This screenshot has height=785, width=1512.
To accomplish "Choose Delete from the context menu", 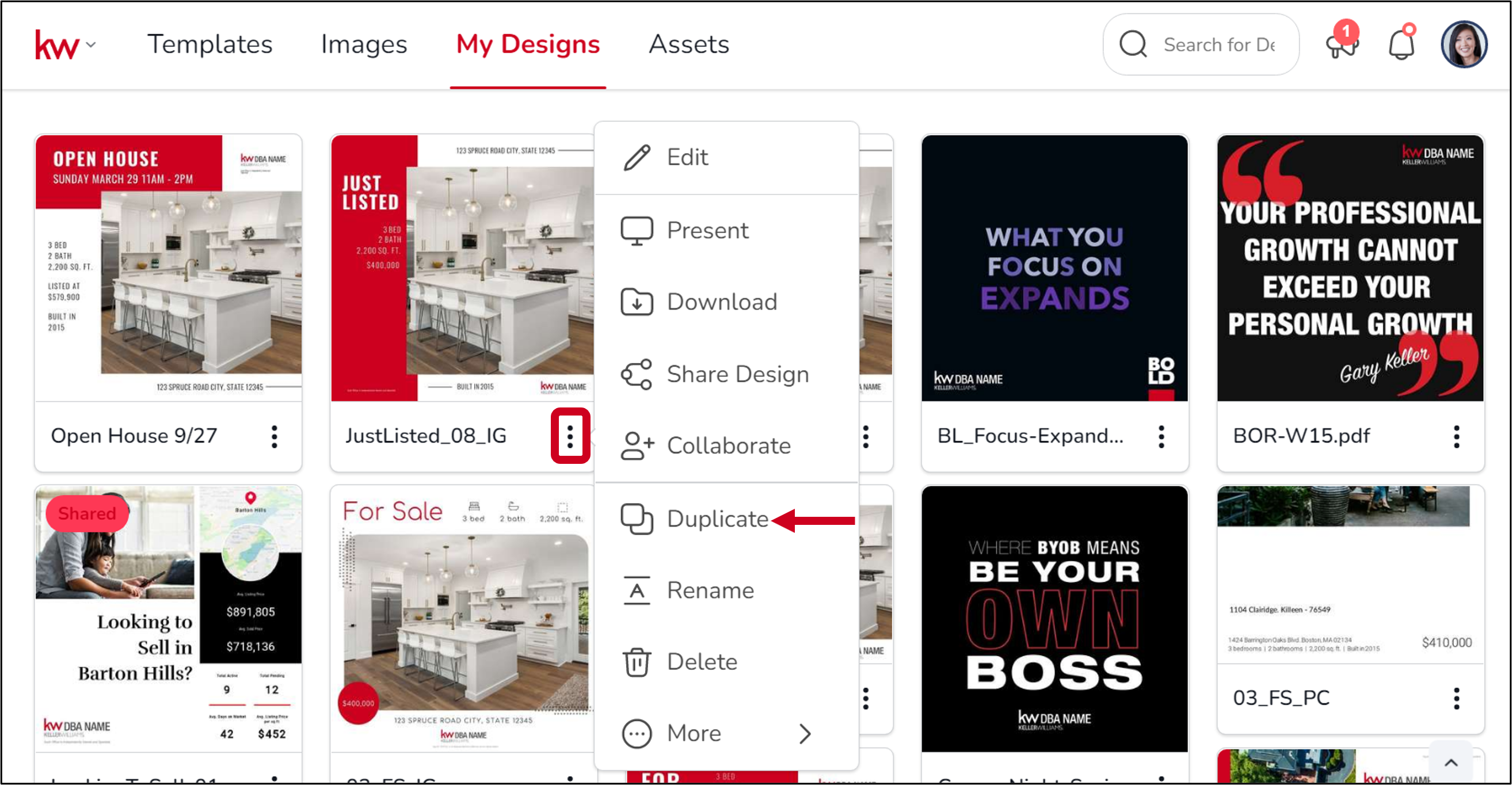I will point(726,662).
